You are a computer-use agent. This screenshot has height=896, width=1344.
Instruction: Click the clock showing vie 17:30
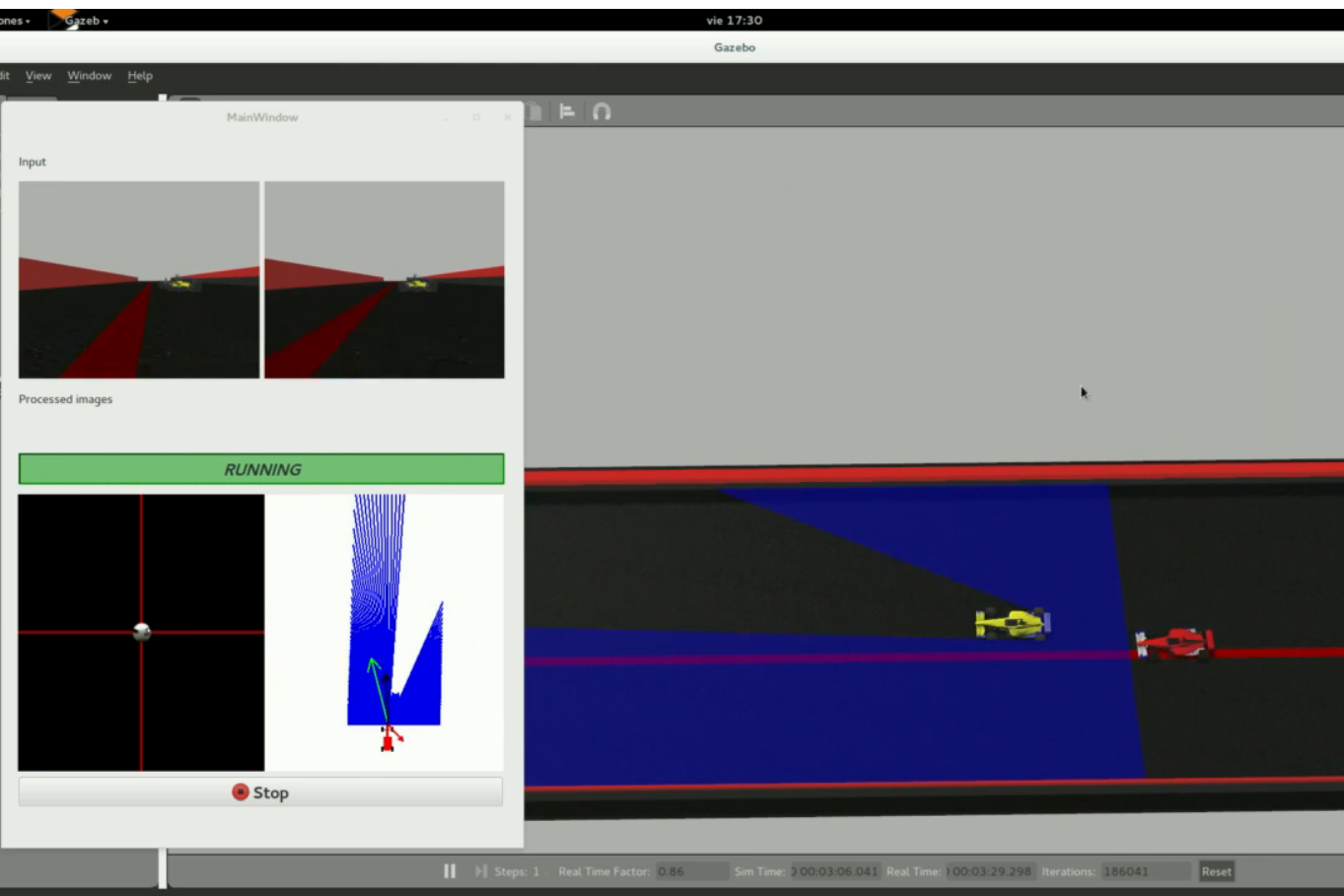pyautogui.click(x=735, y=20)
